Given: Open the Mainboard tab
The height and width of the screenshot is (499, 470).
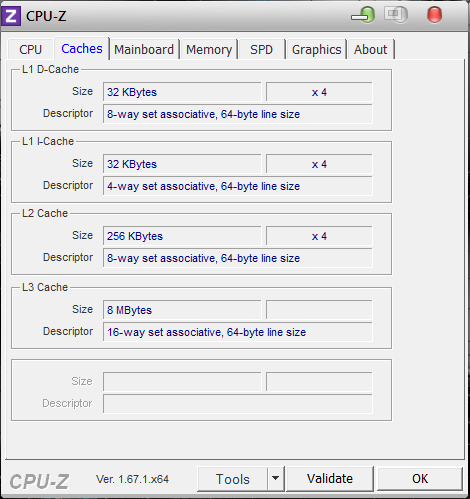Looking at the screenshot, I should click(144, 49).
